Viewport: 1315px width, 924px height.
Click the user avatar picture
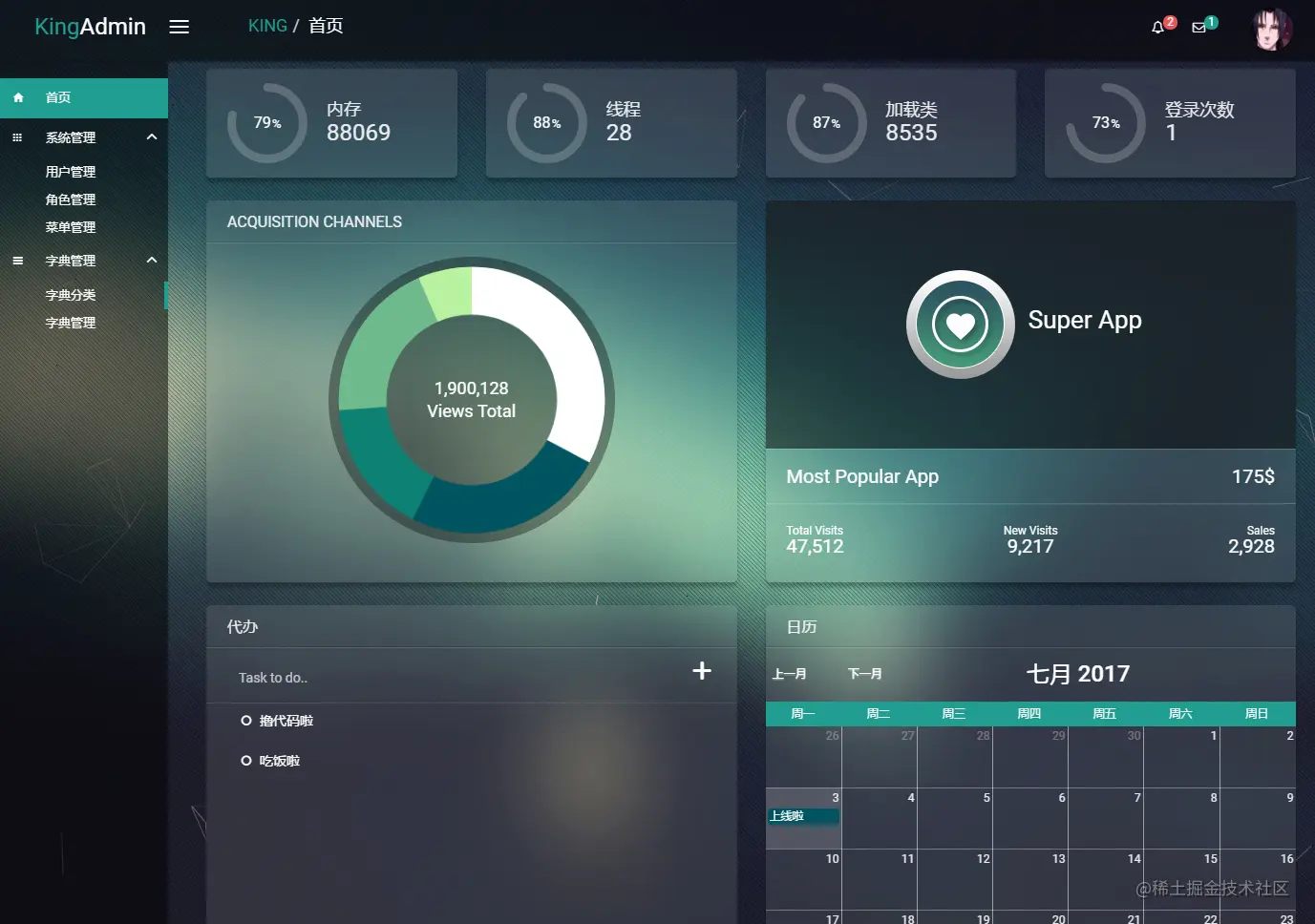pos(1272,29)
